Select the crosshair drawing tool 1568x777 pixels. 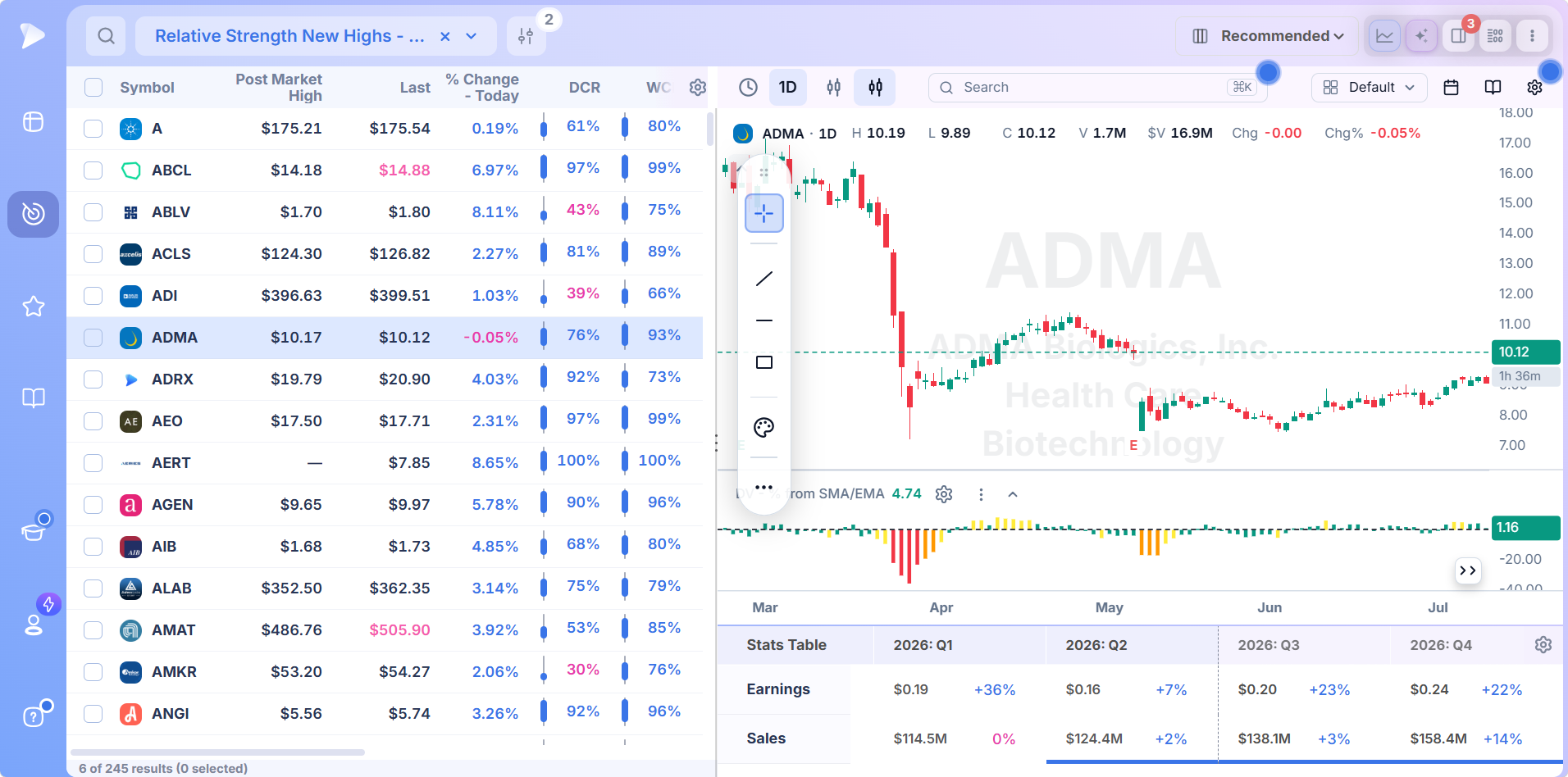[x=763, y=213]
